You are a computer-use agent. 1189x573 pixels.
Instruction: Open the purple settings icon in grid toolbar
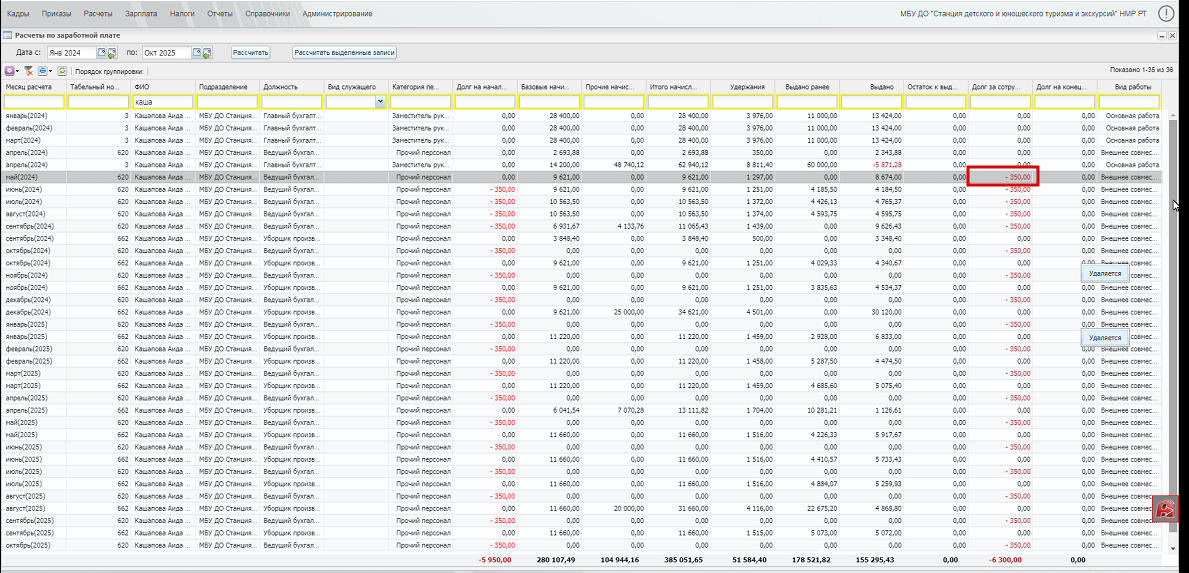9,71
